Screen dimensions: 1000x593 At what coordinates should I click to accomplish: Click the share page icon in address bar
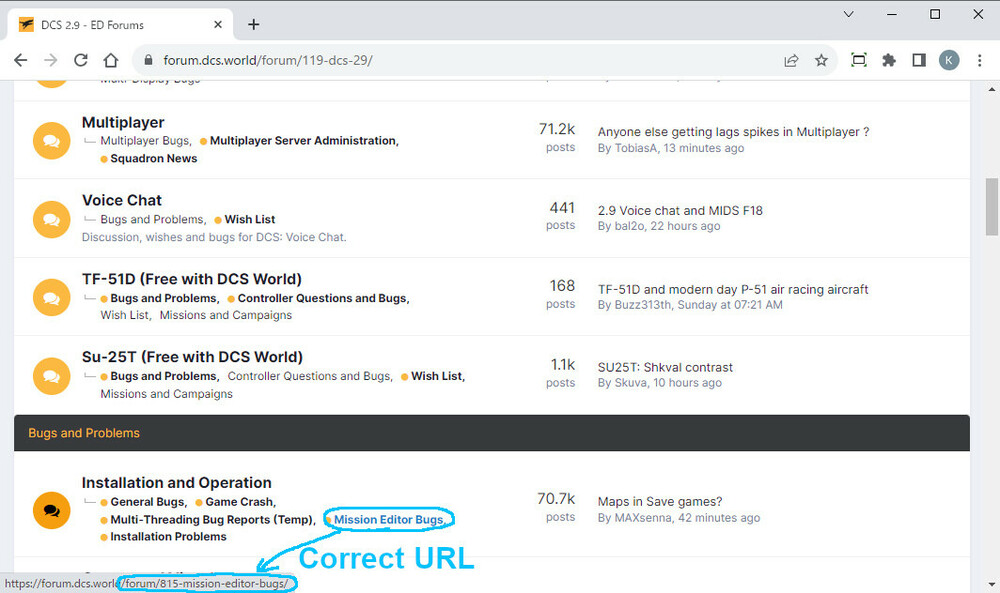pyautogui.click(x=791, y=60)
